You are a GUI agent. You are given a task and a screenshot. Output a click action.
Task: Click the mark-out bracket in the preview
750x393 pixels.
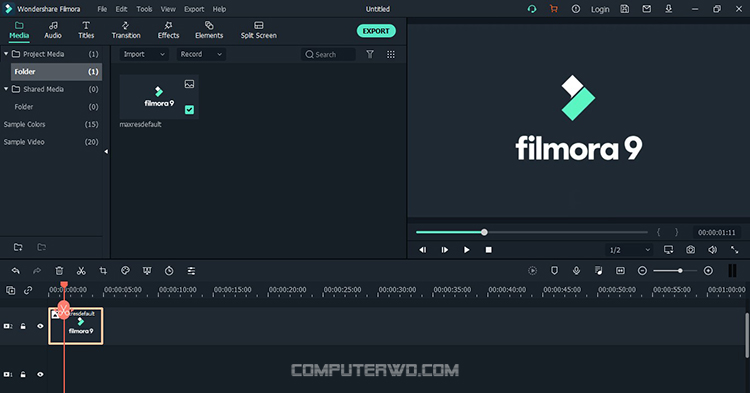coord(676,232)
